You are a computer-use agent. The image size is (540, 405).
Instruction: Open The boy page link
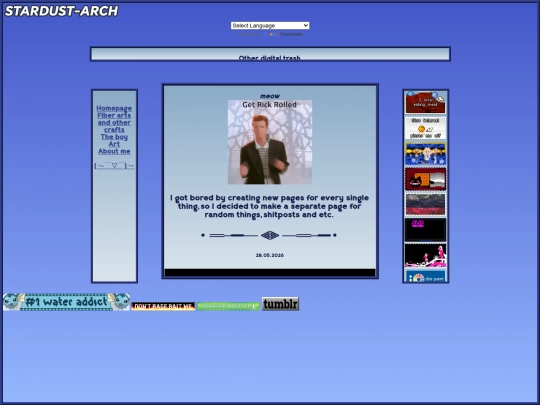tap(114, 137)
